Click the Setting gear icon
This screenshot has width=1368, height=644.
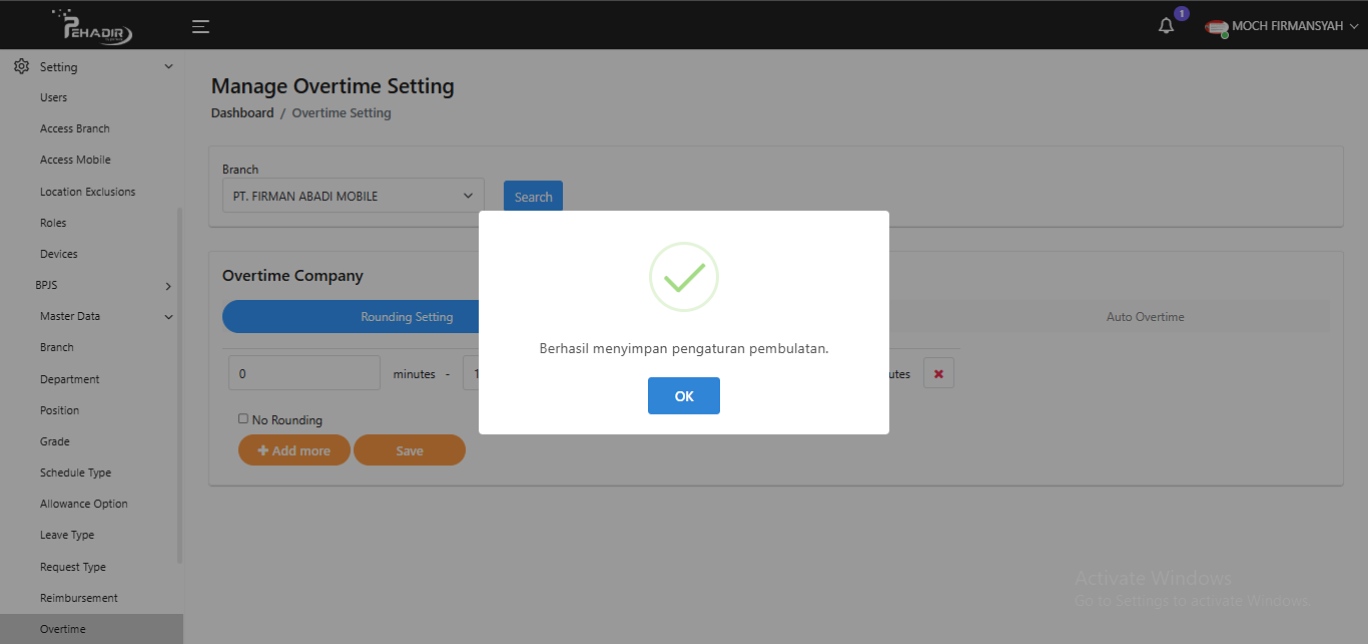click(x=21, y=67)
